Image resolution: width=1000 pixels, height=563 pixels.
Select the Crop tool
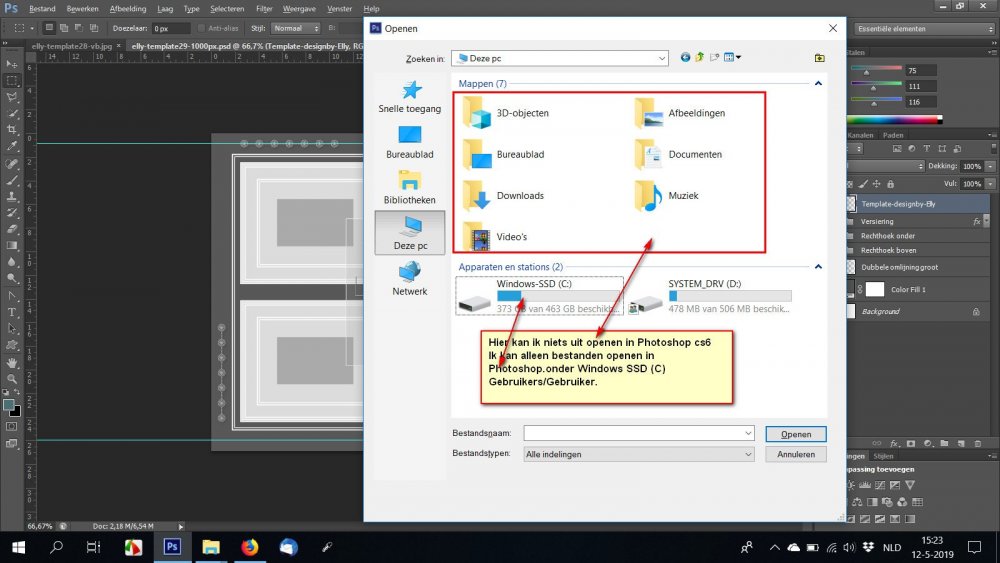(13, 130)
